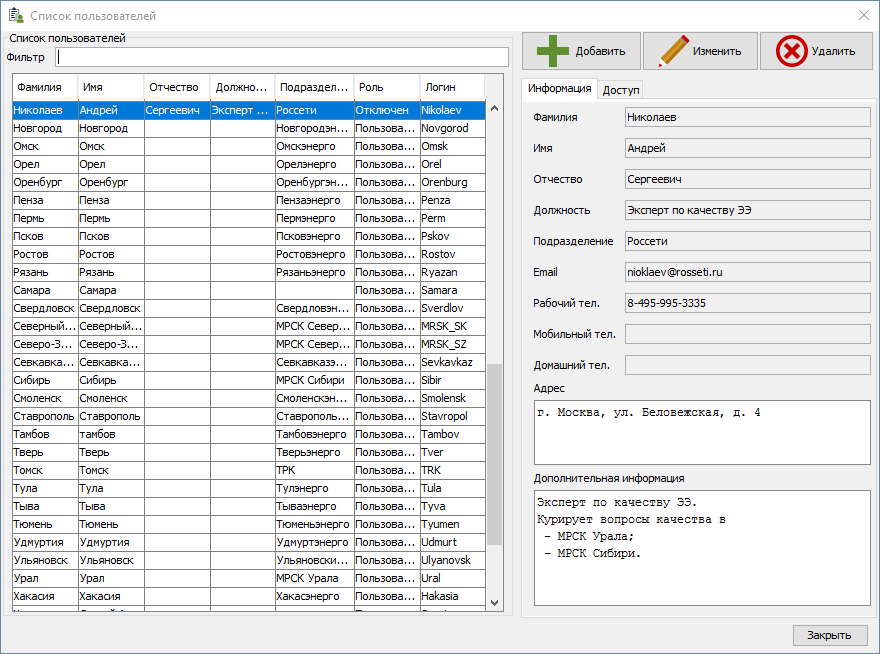Click the user list scrollbar thumb
The image size is (880, 654).
pyautogui.click(x=494, y=454)
